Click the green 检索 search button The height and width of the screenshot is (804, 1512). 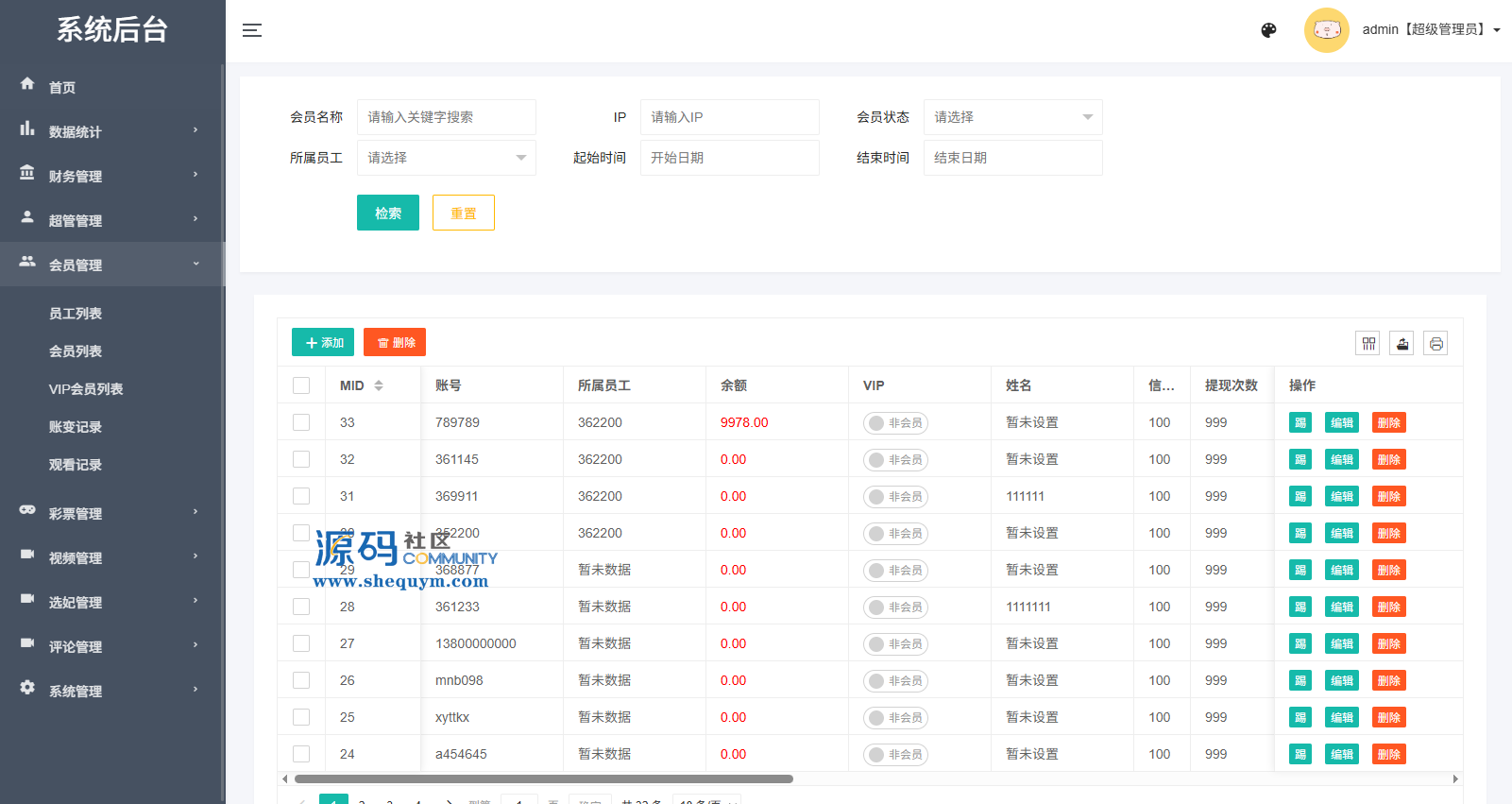coord(387,213)
